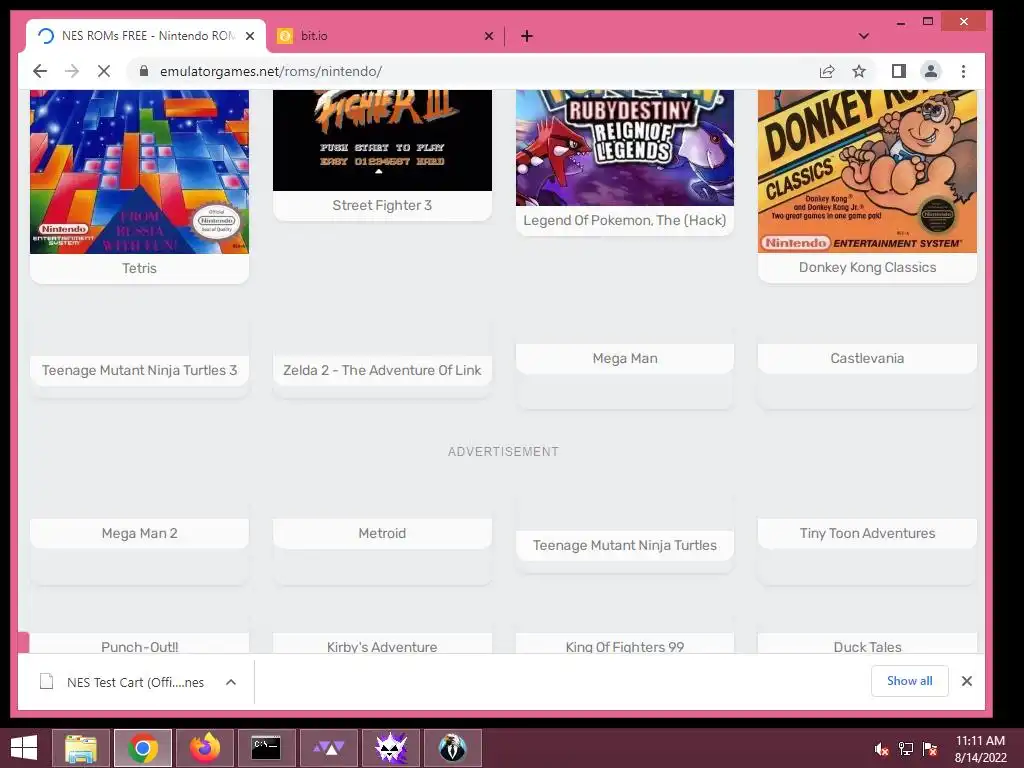This screenshot has width=1024, height=768.
Task: Click the Street Fighter 3 link
Action: tap(382, 206)
